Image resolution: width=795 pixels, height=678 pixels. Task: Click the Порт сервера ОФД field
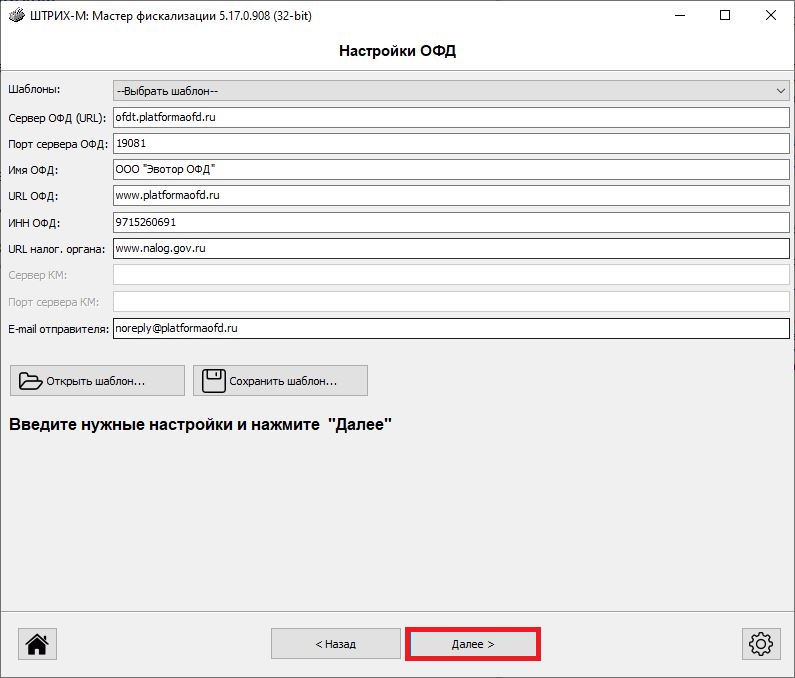coord(450,143)
